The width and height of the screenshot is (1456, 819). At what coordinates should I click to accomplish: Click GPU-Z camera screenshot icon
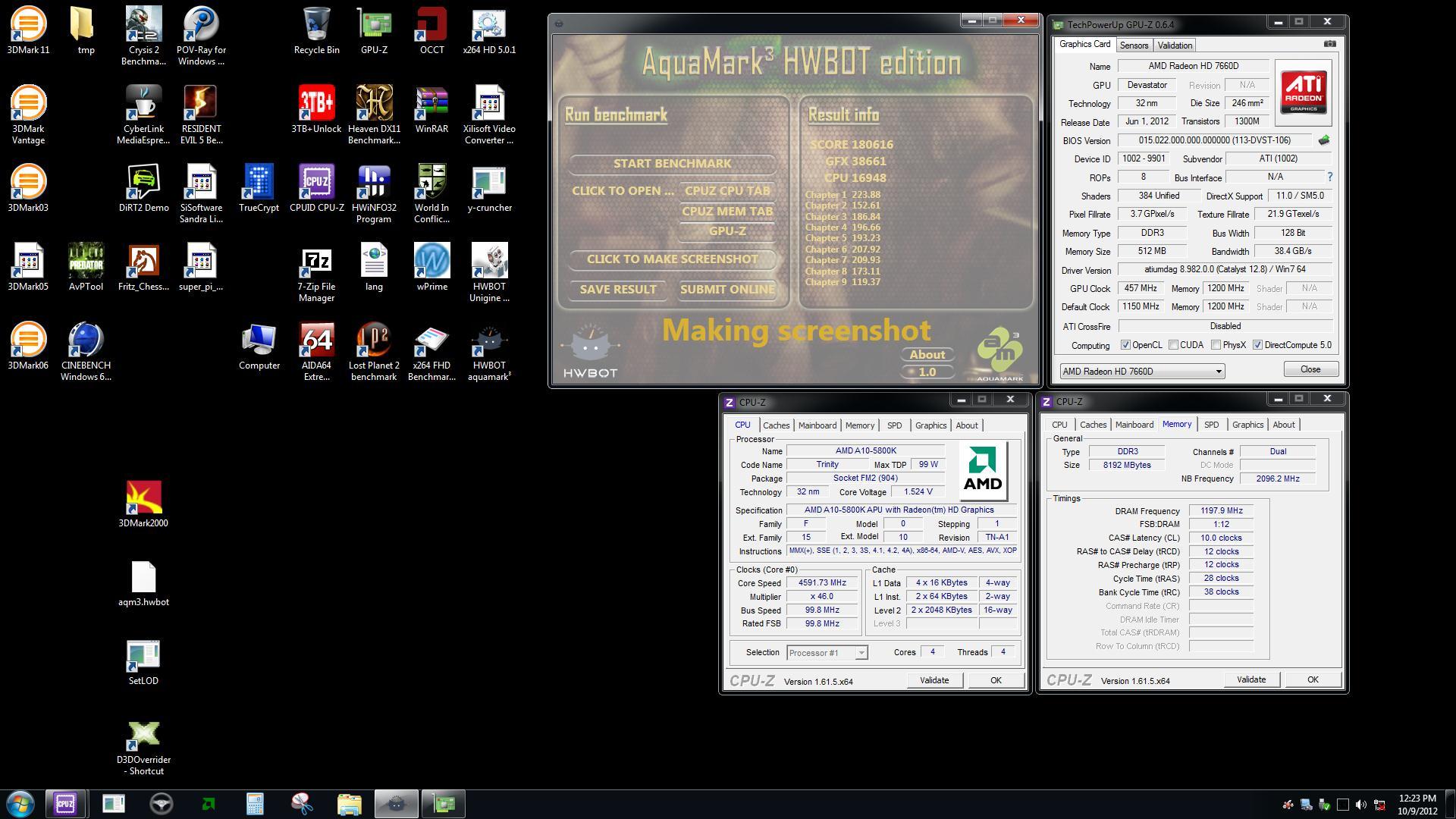tap(1329, 44)
